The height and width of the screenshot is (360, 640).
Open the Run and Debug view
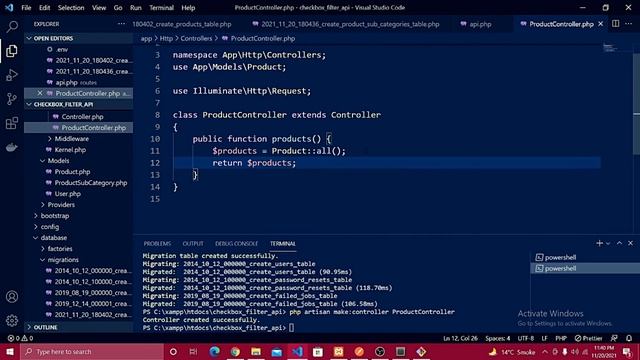tap(12, 75)
